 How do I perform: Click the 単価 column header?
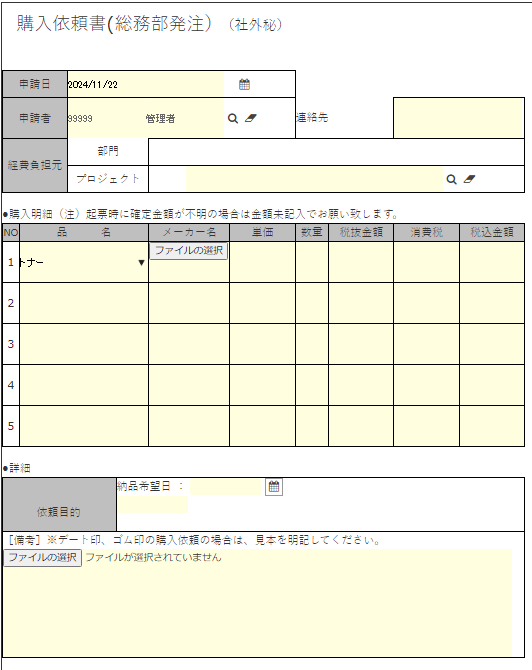262,232
